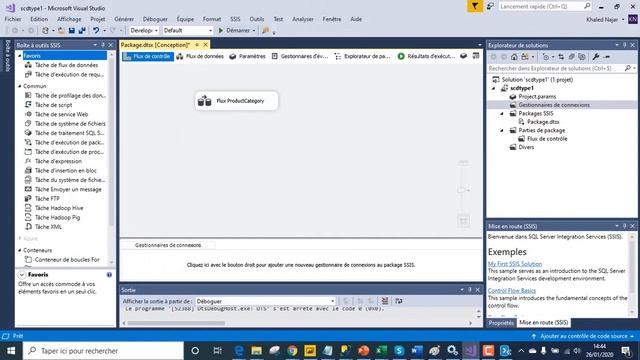Click the wrench properties icon in Explorateur de solutions
The image size is (640, 360).
click(596, 57)
